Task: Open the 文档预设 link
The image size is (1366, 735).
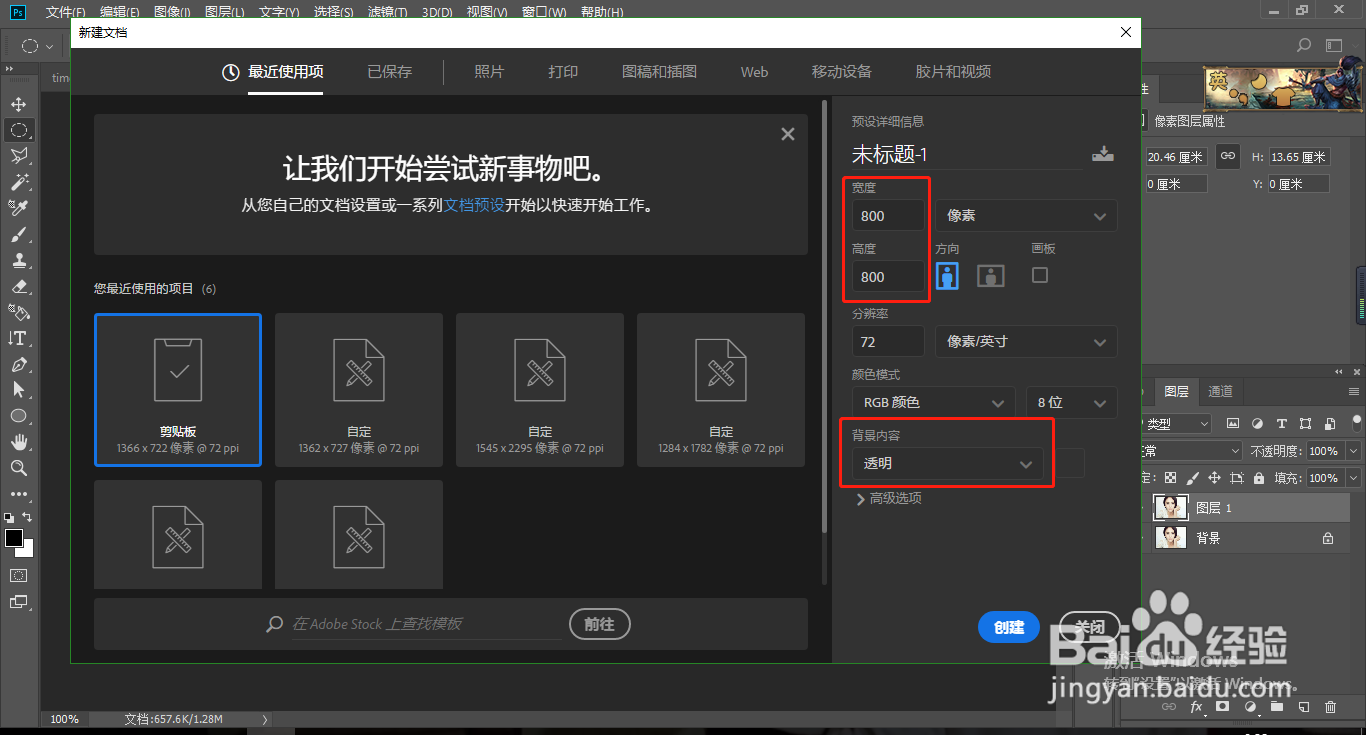Action: coord(474,205)
